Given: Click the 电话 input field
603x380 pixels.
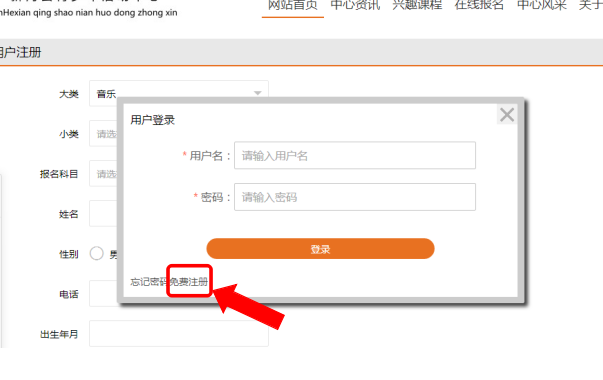Looking at the screenshot, I should tap(104, 293).
